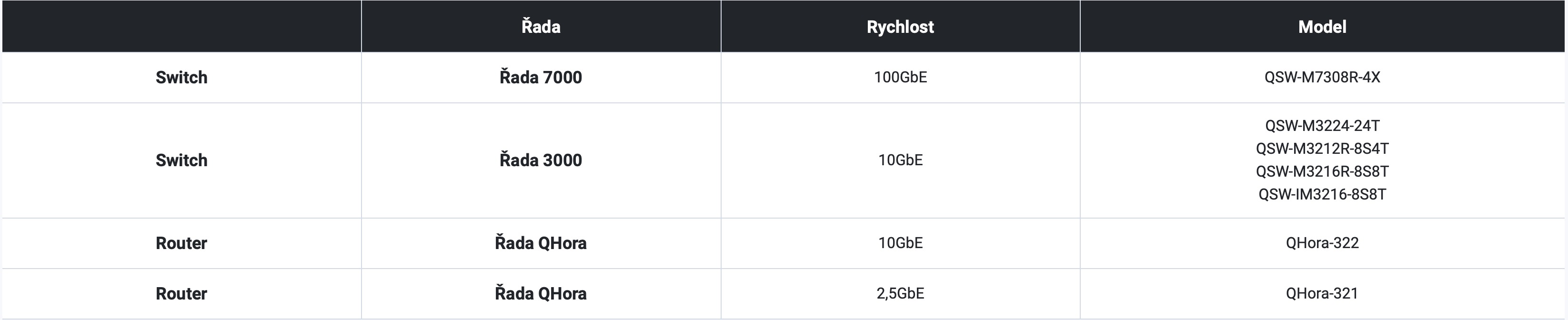
Task: Click Řada QHora in the 2,5GbE row
Action: (541, 293)
